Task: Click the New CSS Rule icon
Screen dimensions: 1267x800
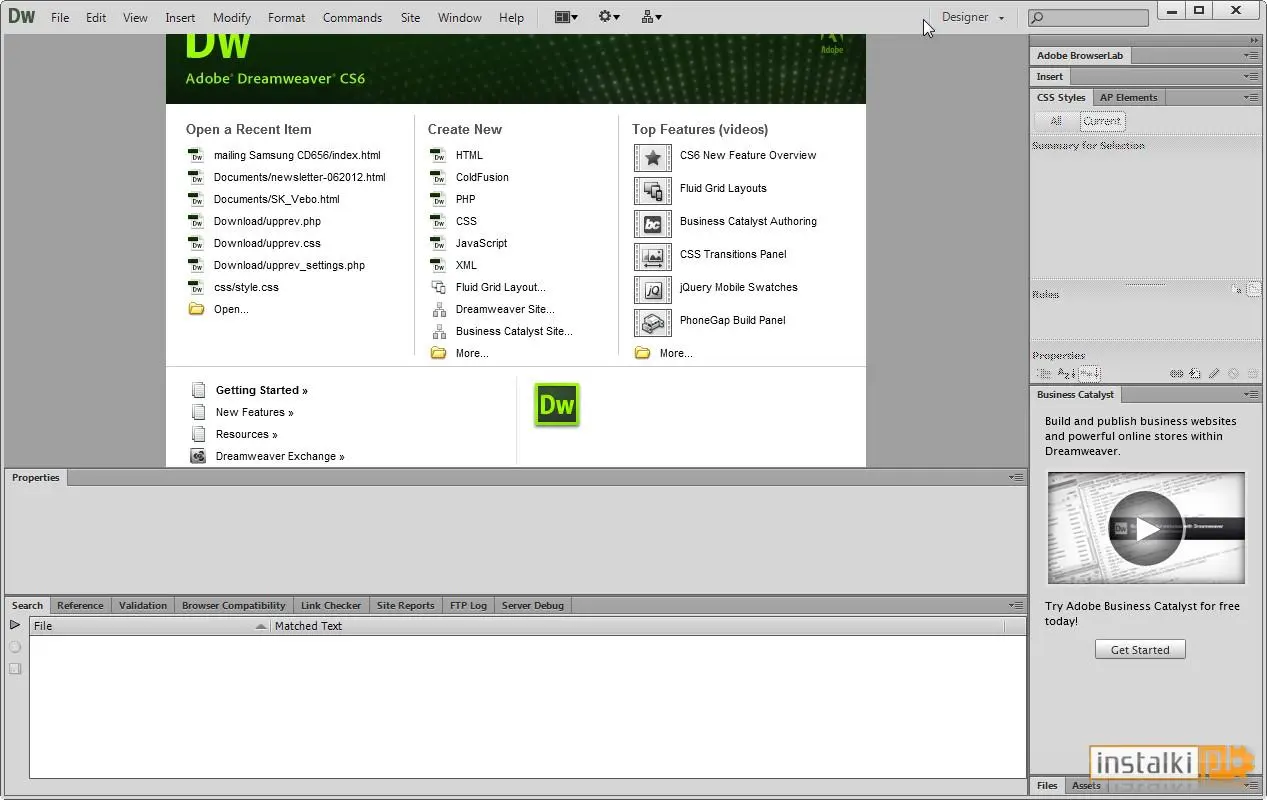Action: click(x=1195, y=374)
